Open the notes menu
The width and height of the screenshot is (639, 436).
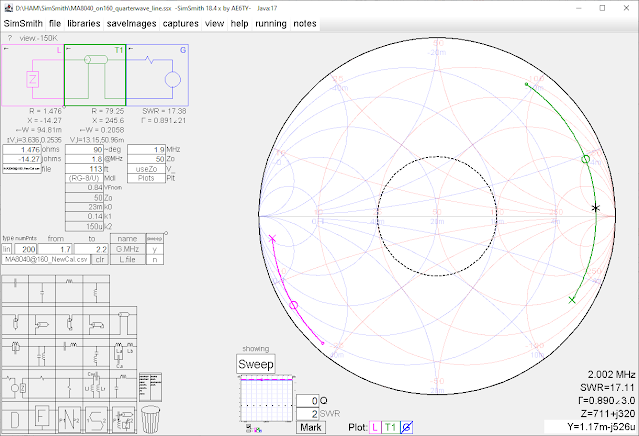click(305, 24)
